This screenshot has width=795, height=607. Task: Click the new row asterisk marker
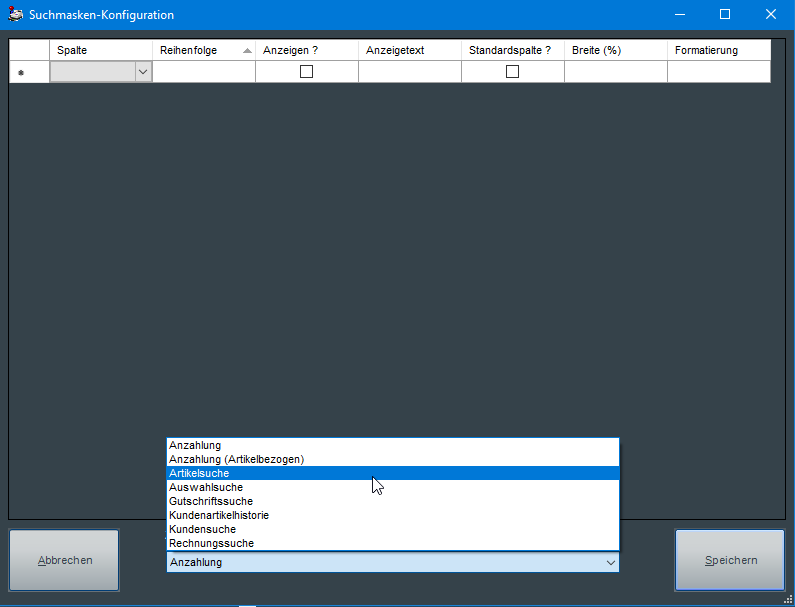click(x=21, y=72)
